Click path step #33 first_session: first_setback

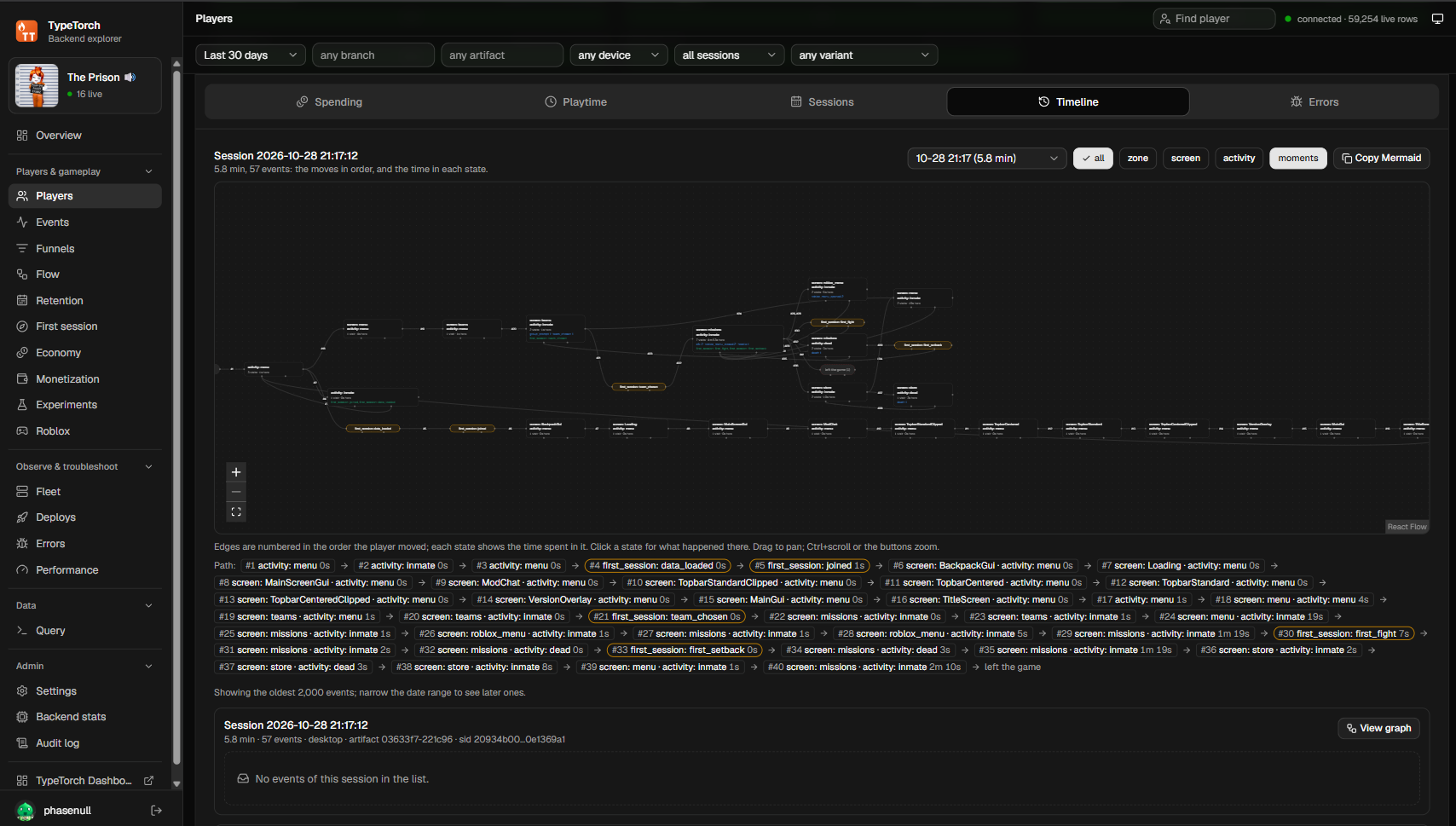685,650
